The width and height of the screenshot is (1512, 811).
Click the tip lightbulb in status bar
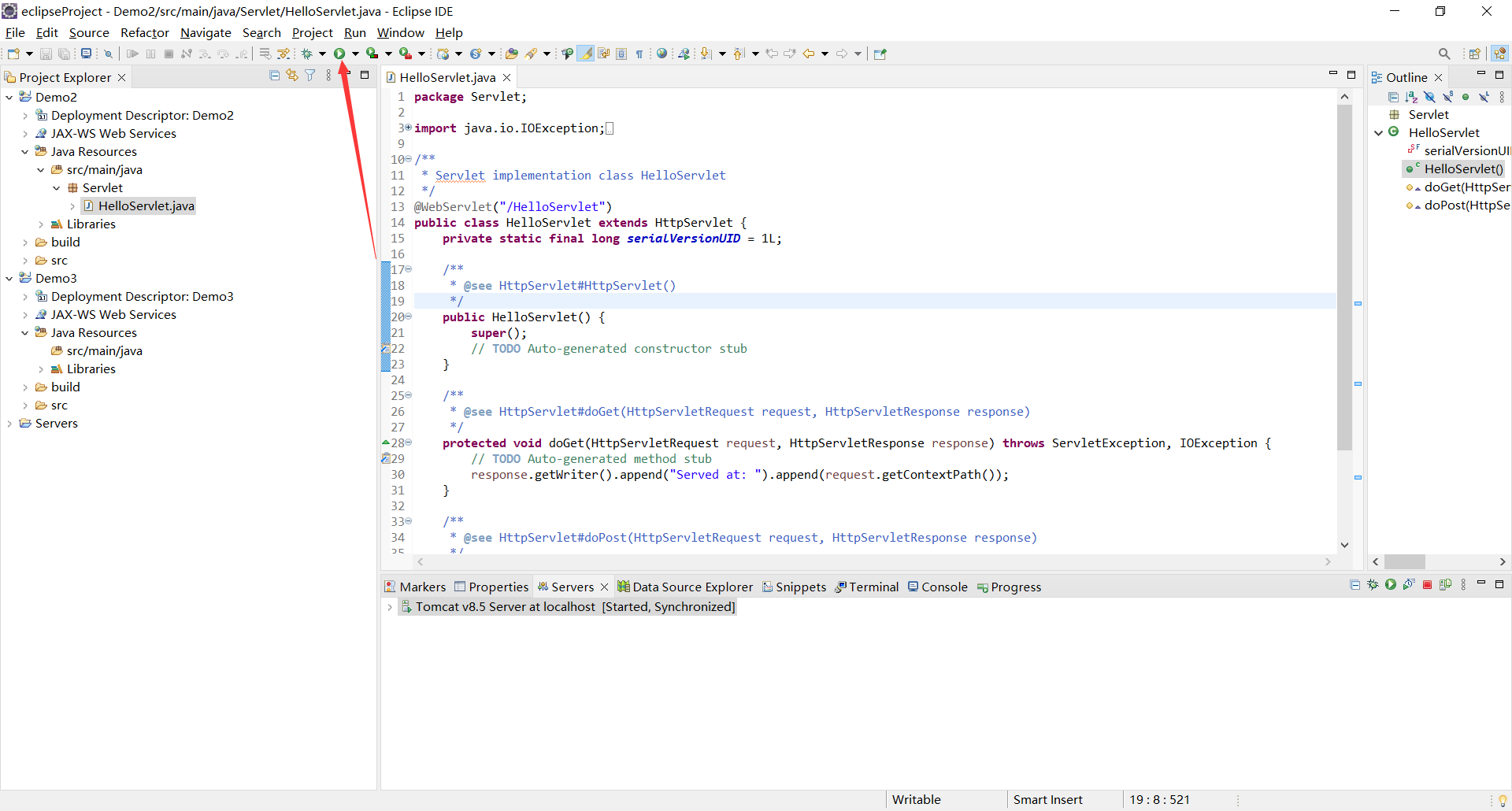point(1503,800)
